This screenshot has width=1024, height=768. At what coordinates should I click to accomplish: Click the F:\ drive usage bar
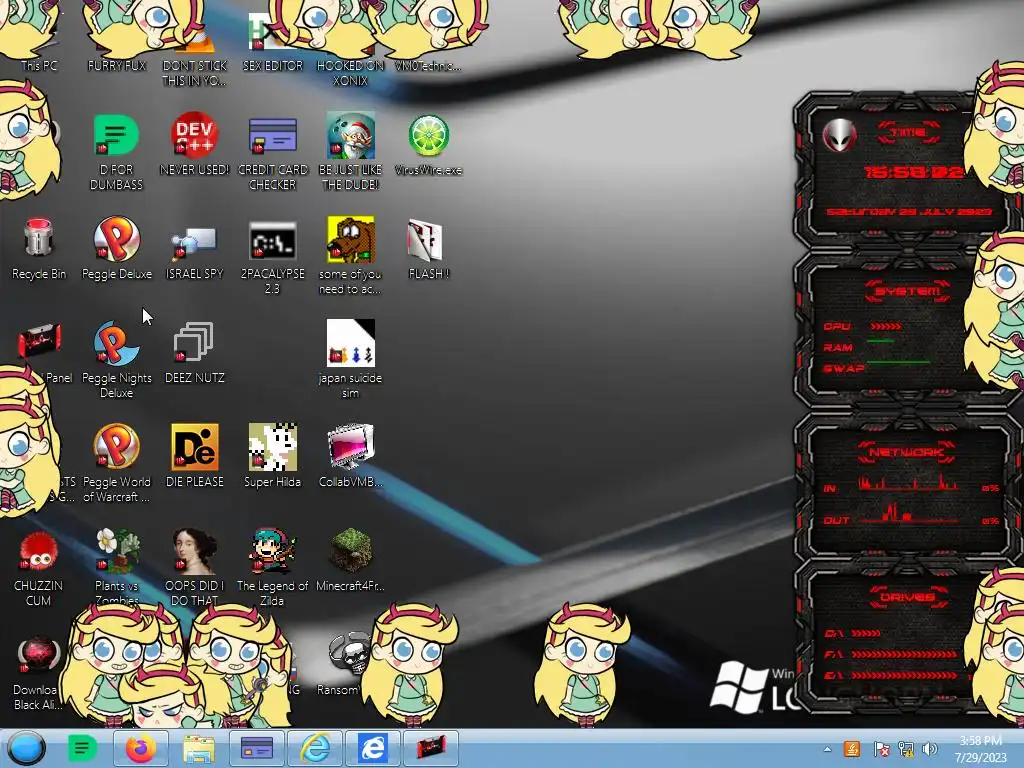click(x=904, y=654)
